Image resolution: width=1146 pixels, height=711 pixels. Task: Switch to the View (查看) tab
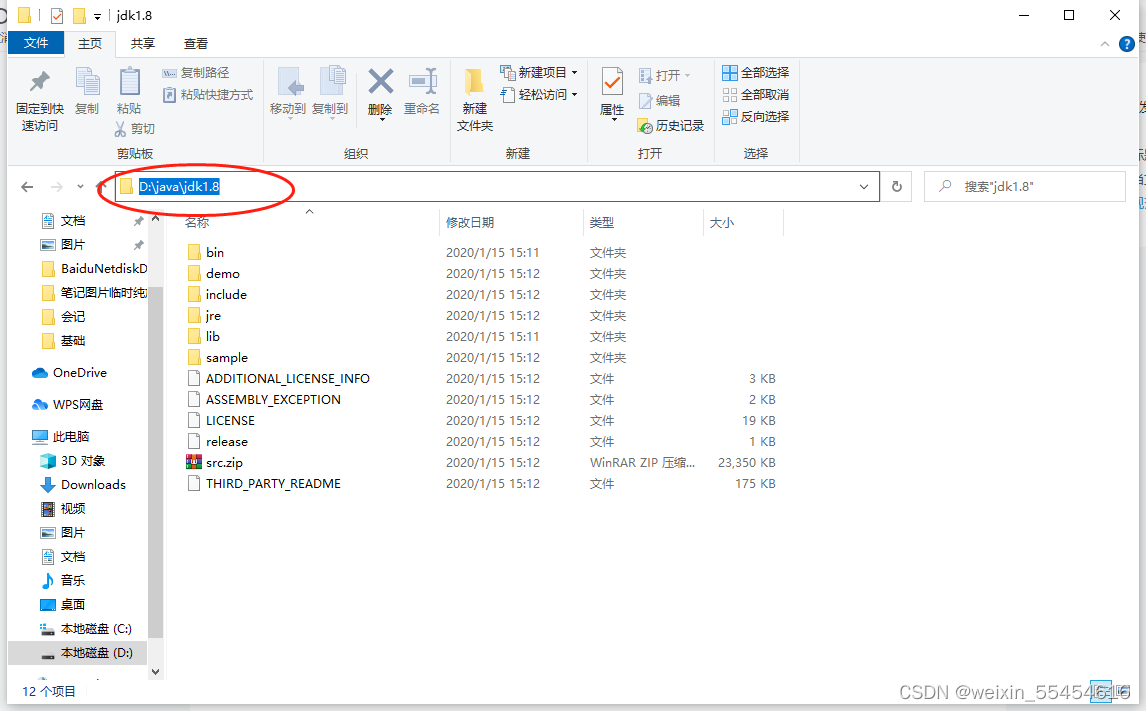tap(195, 44)
